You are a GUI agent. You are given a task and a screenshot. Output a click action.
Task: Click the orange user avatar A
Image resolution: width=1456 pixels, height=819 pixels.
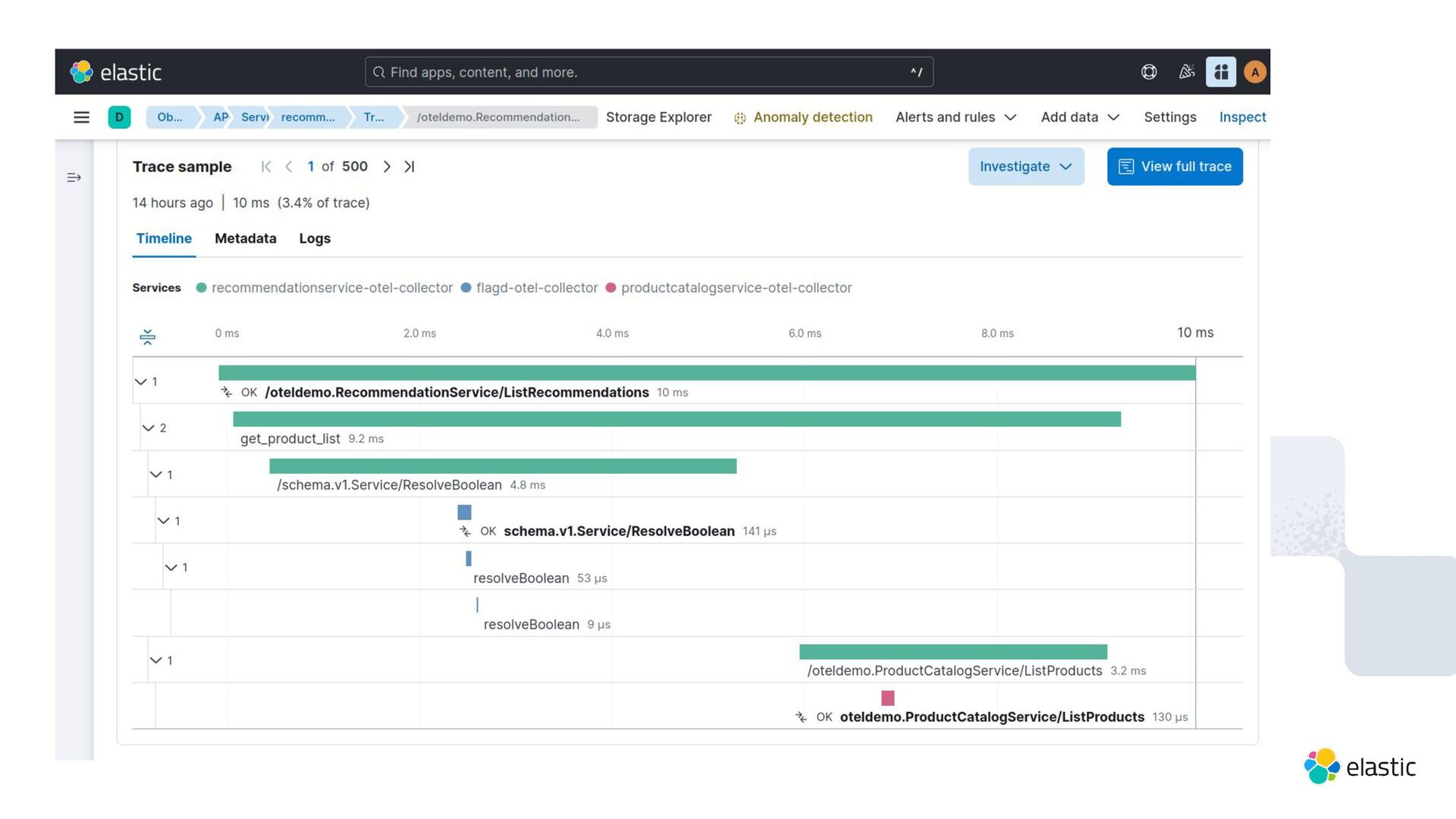(x=1255, y=72)
